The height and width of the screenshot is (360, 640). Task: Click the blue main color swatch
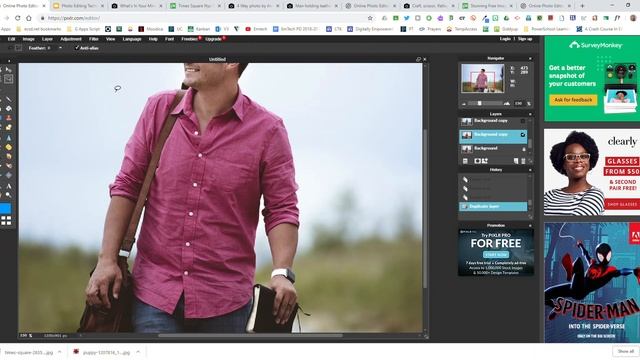coord(5,209)
